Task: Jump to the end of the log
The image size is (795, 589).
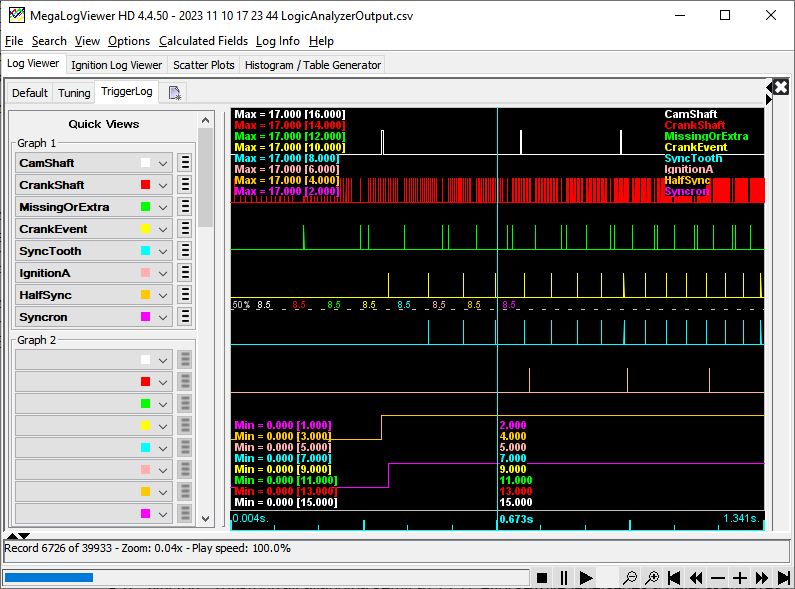Action: pyautogui.click(x=783, y=578)
